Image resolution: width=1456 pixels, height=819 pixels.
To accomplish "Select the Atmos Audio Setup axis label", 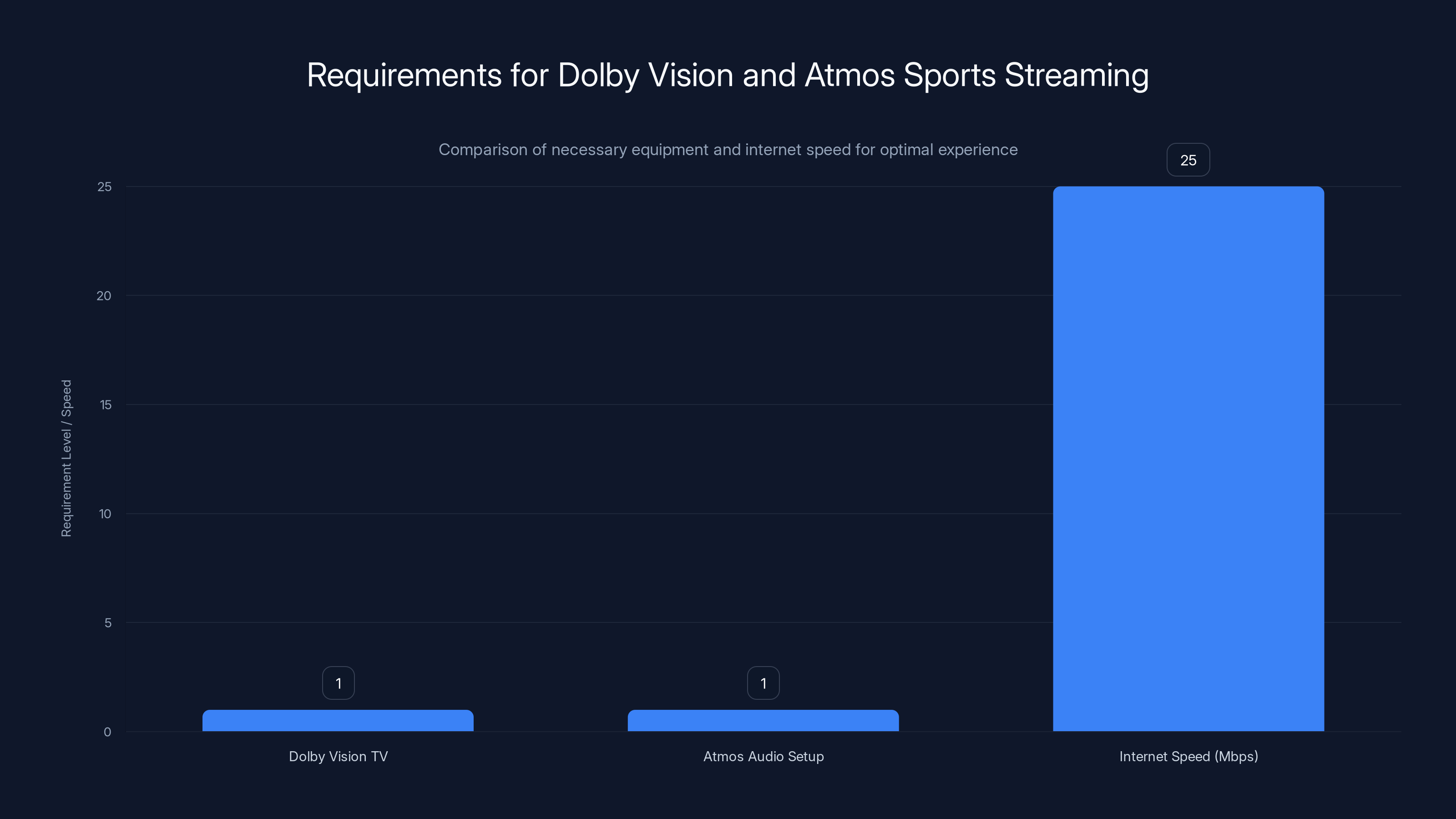I will coord(763,756).
